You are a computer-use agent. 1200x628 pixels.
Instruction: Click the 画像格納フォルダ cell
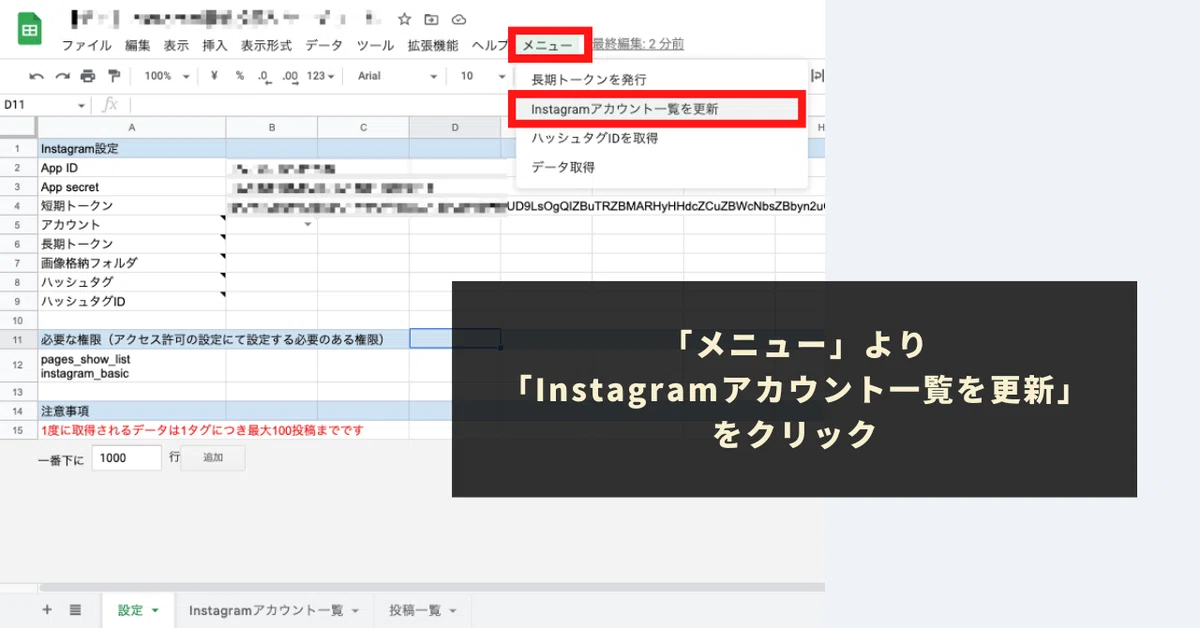[x=132, y=263]
